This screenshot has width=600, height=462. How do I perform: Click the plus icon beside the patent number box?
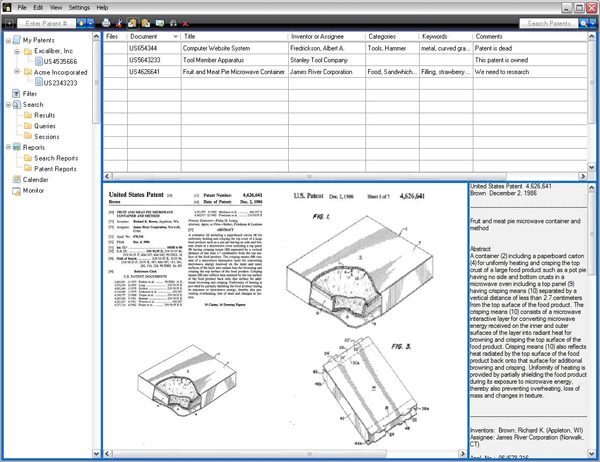click(9, 23)
